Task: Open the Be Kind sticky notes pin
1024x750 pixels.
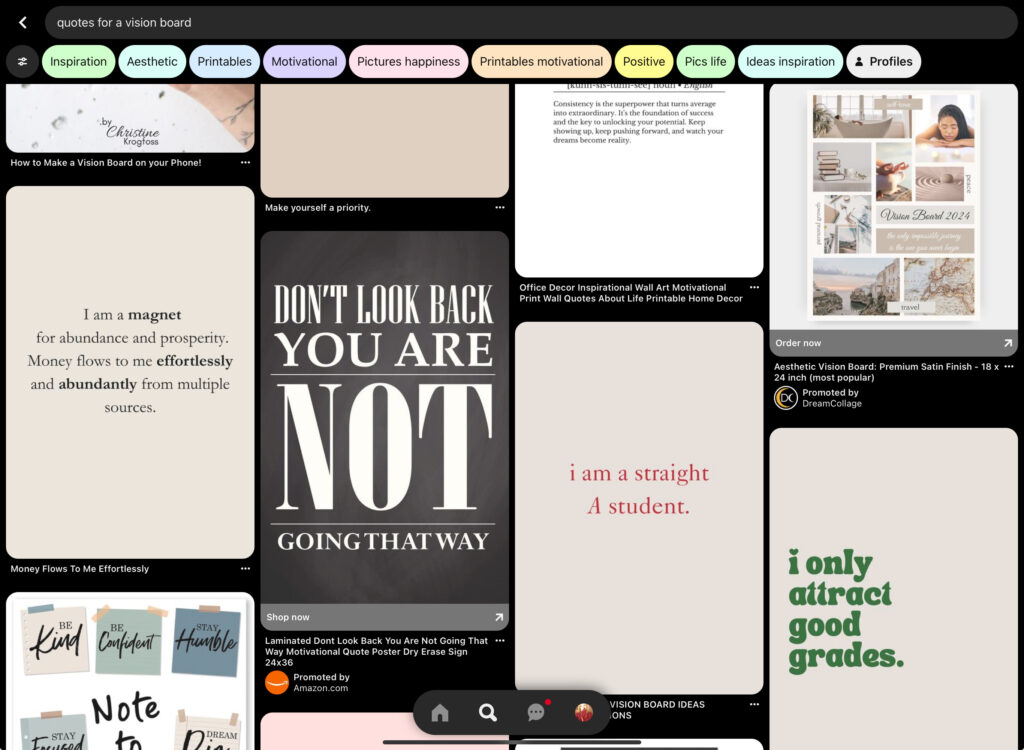Action: point(130,671)
